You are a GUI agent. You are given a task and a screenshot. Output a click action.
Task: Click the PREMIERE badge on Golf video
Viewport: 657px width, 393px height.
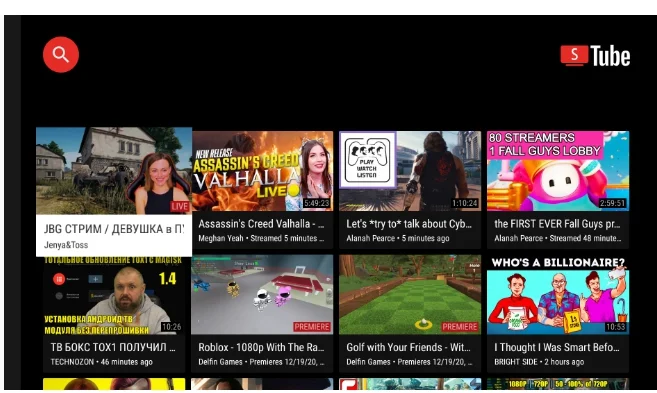point(460,327)
